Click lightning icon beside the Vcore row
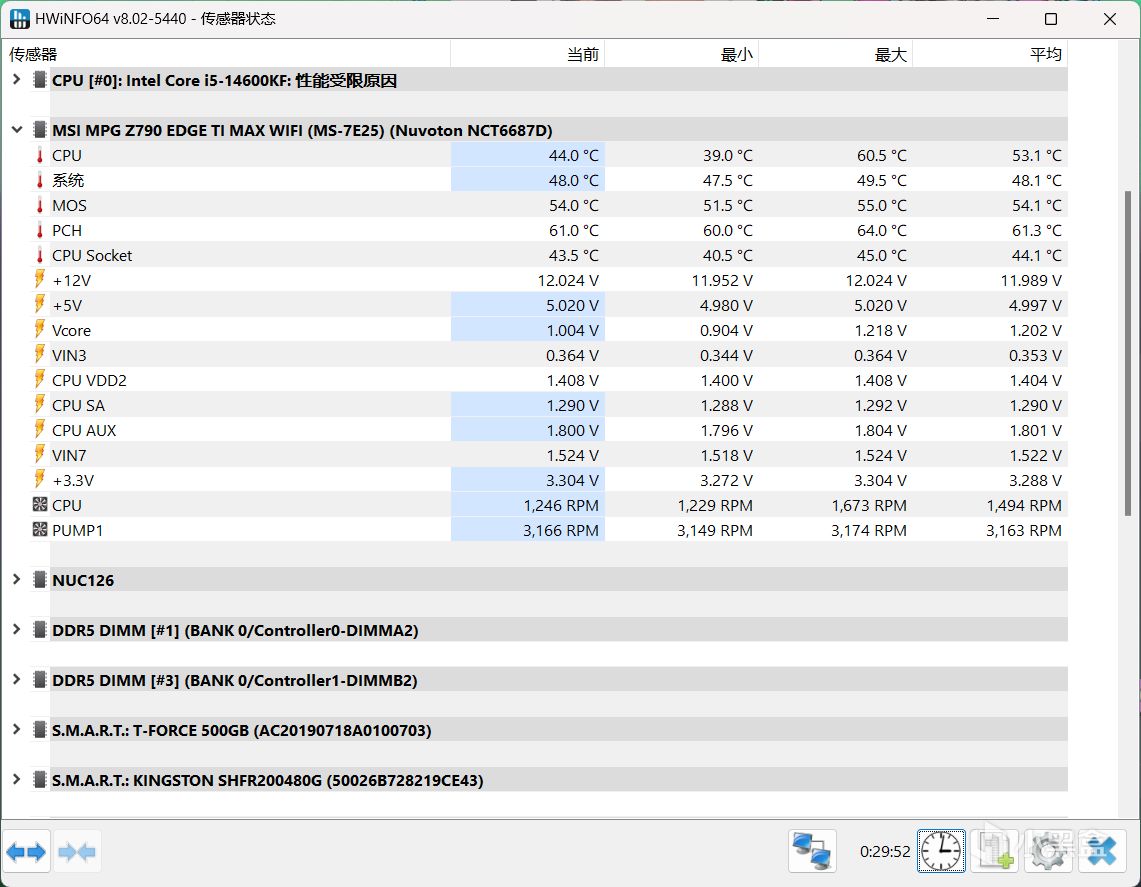The image size is (1141, 887). (40, 330)
